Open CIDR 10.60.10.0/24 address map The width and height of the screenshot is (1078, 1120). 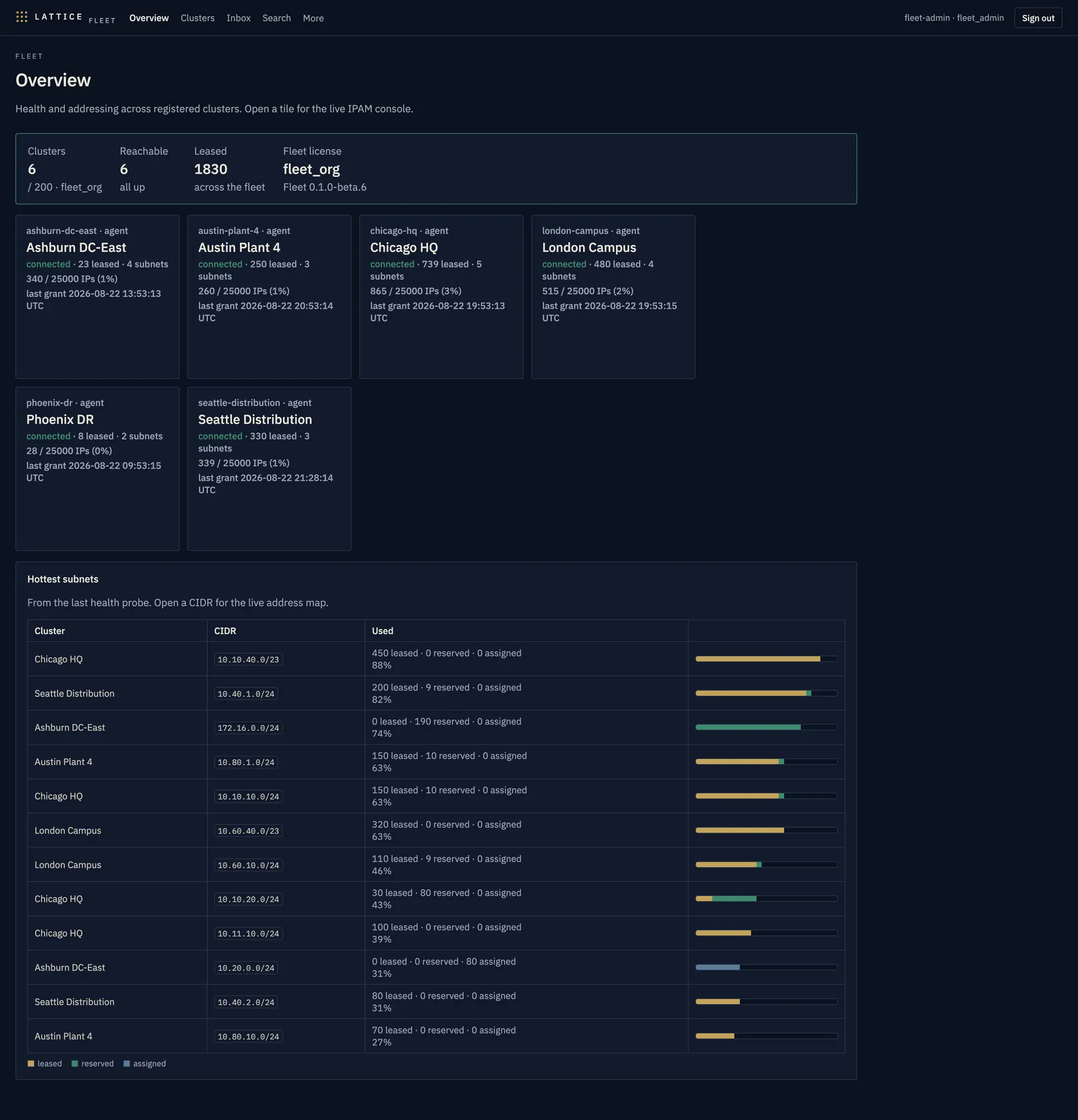248,865
